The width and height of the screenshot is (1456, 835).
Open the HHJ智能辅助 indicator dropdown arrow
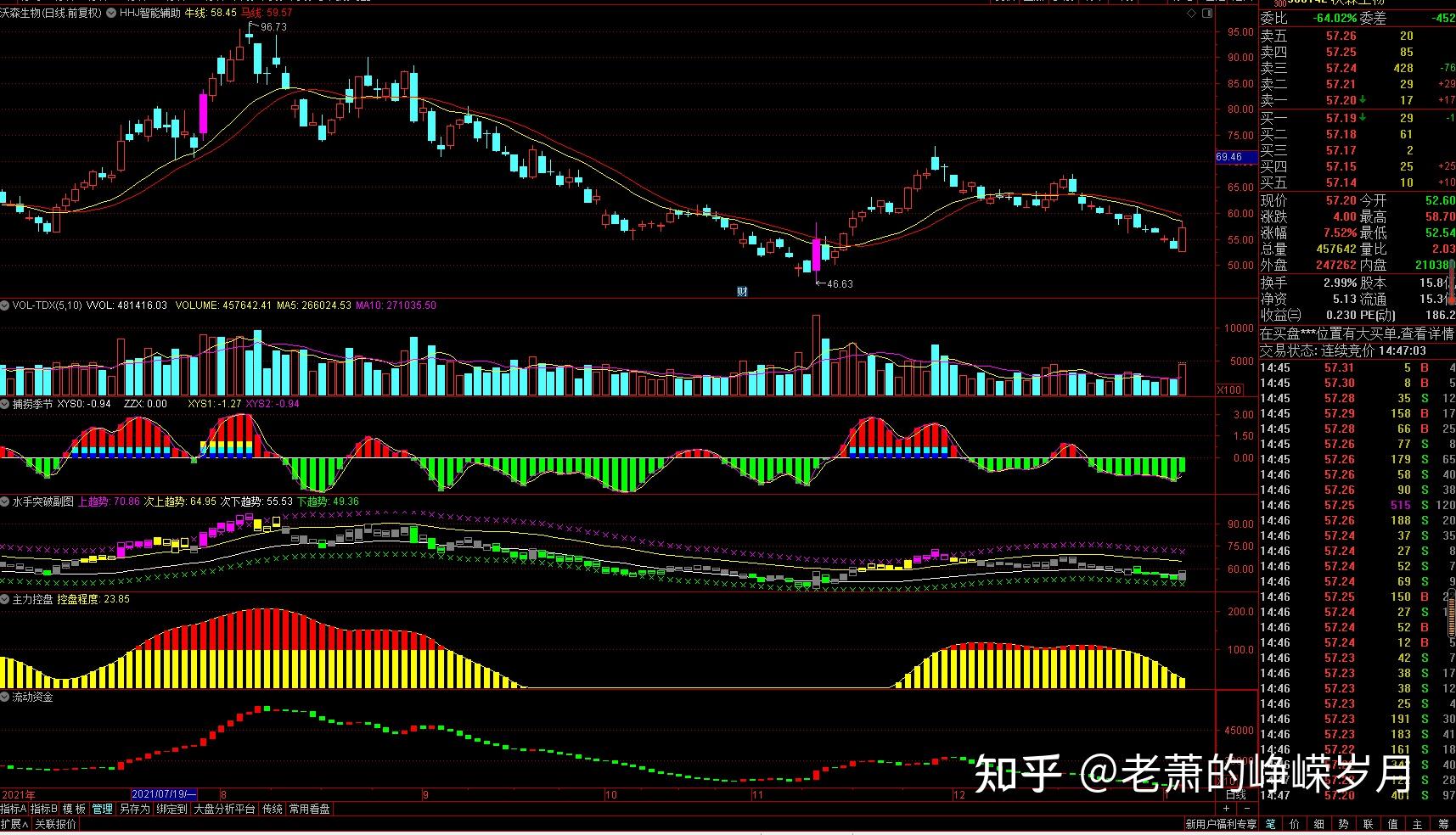111,13
